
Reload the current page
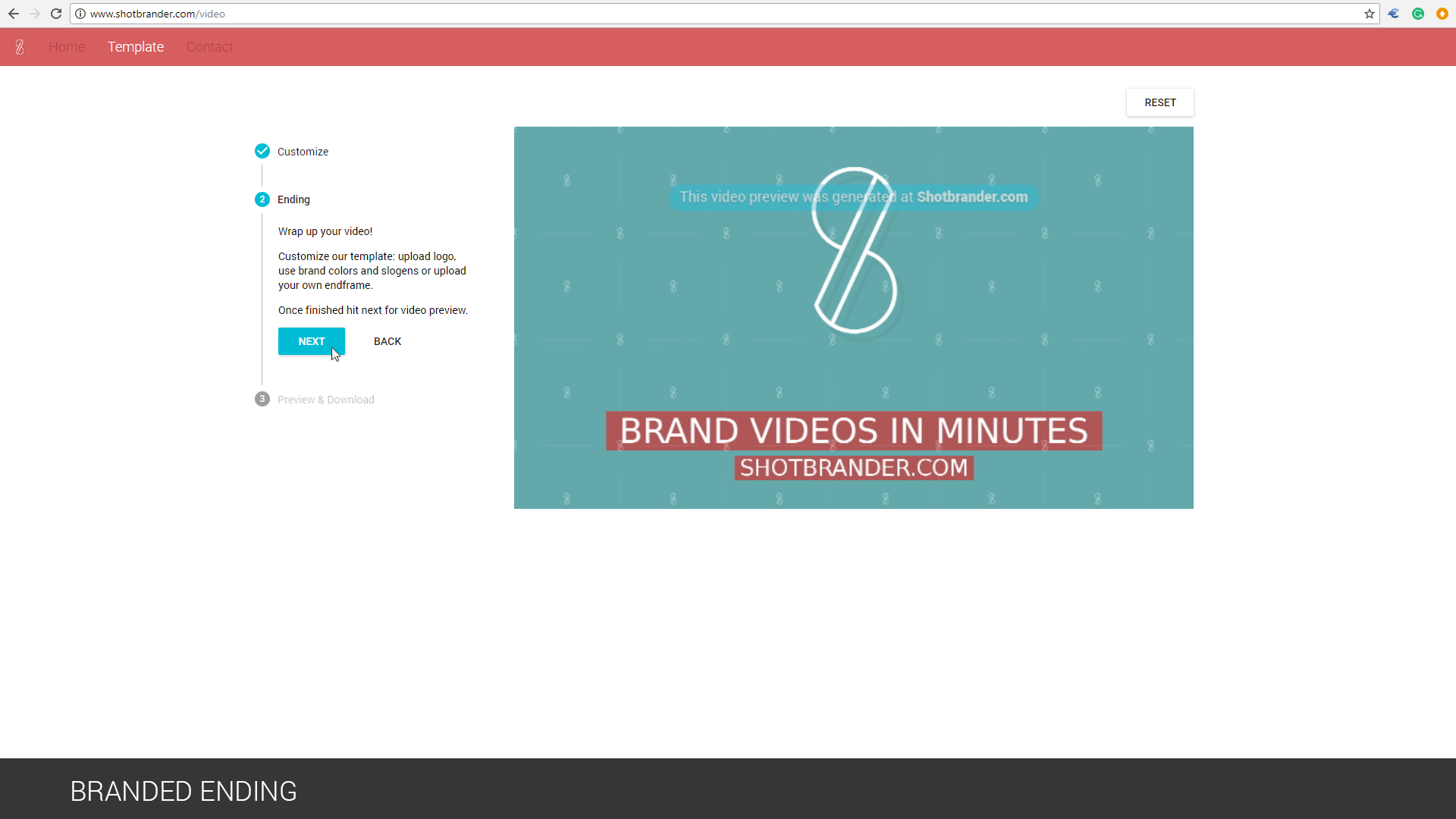click(56, 14)
